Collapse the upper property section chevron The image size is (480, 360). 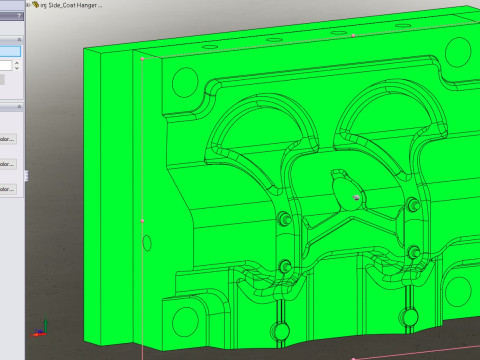coord(19,39)
